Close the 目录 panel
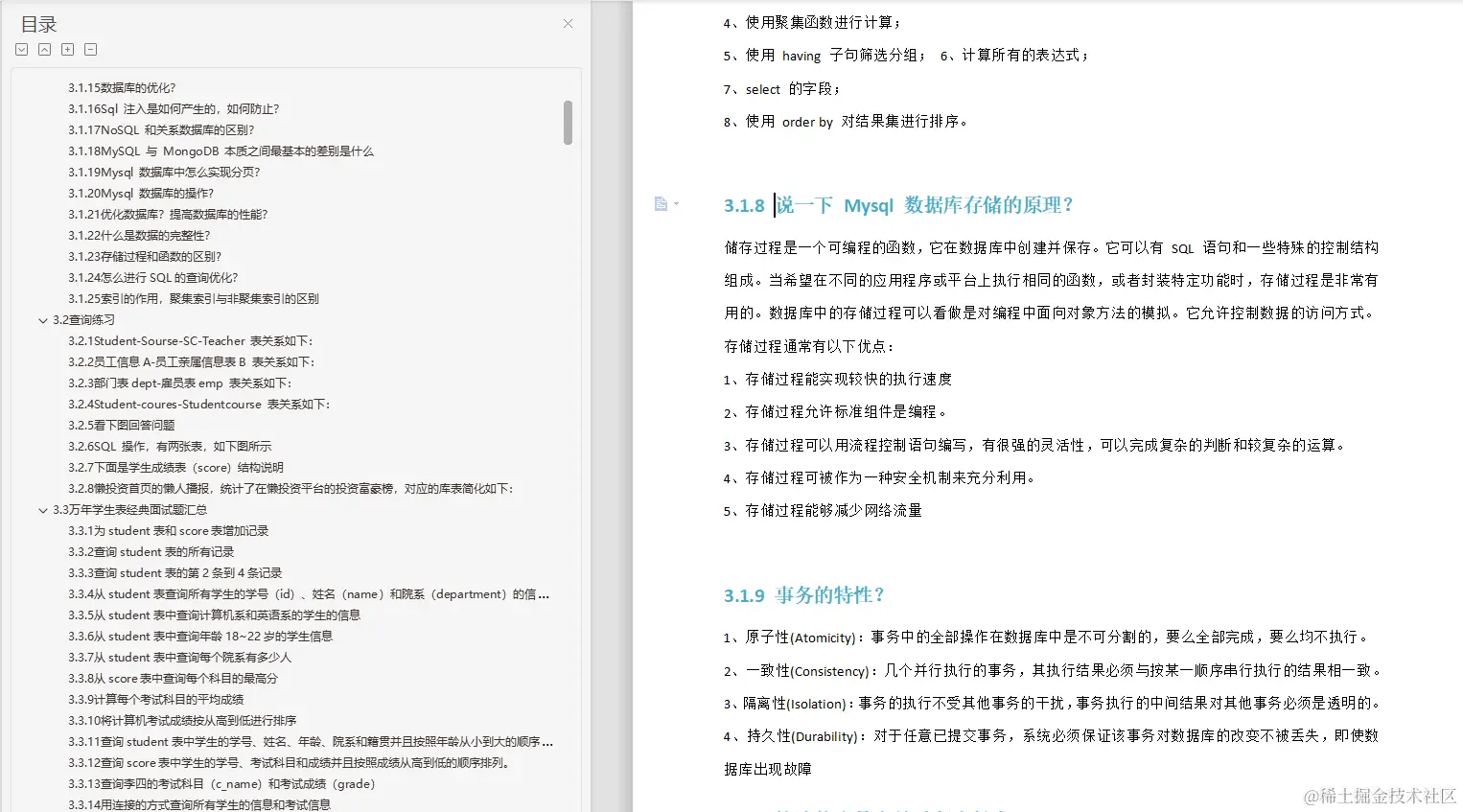The height and width of the screenshot is (812, 1463). click(x=567, y=23)
